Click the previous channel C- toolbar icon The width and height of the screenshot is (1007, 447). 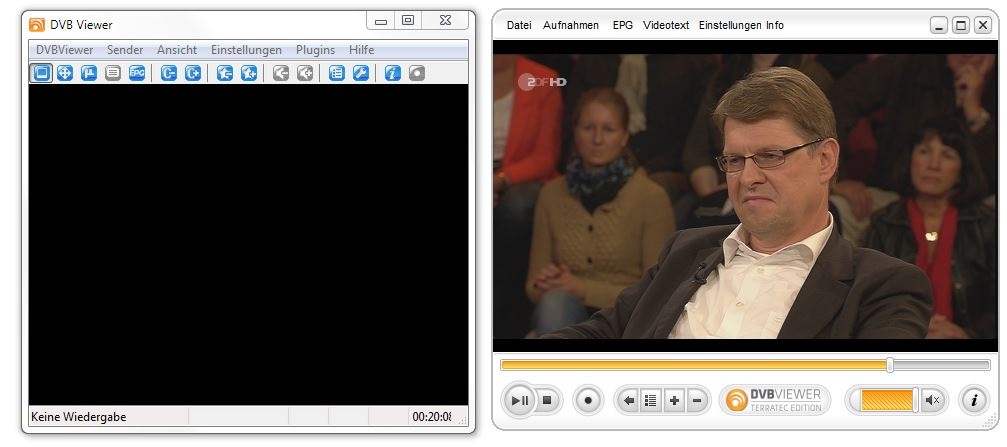(169, 73)
